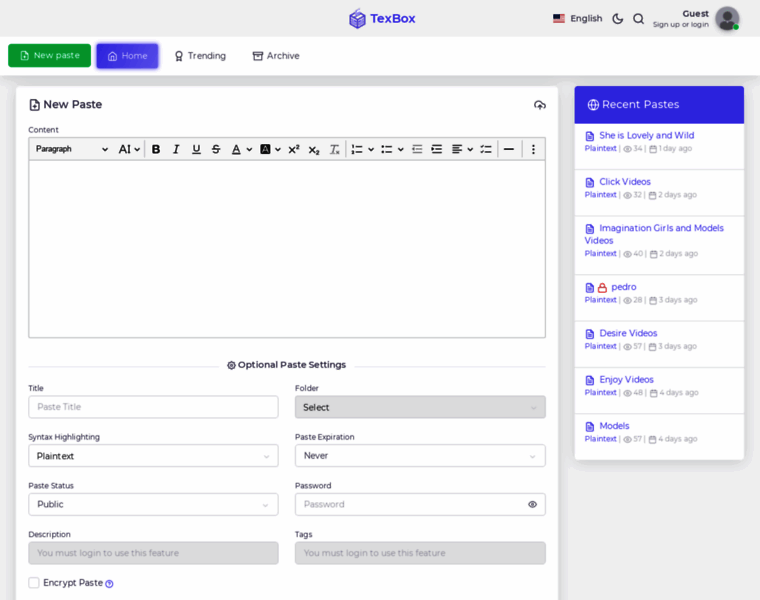
Task: Switch to dark mode moon icon
Action: coord(618,18)
